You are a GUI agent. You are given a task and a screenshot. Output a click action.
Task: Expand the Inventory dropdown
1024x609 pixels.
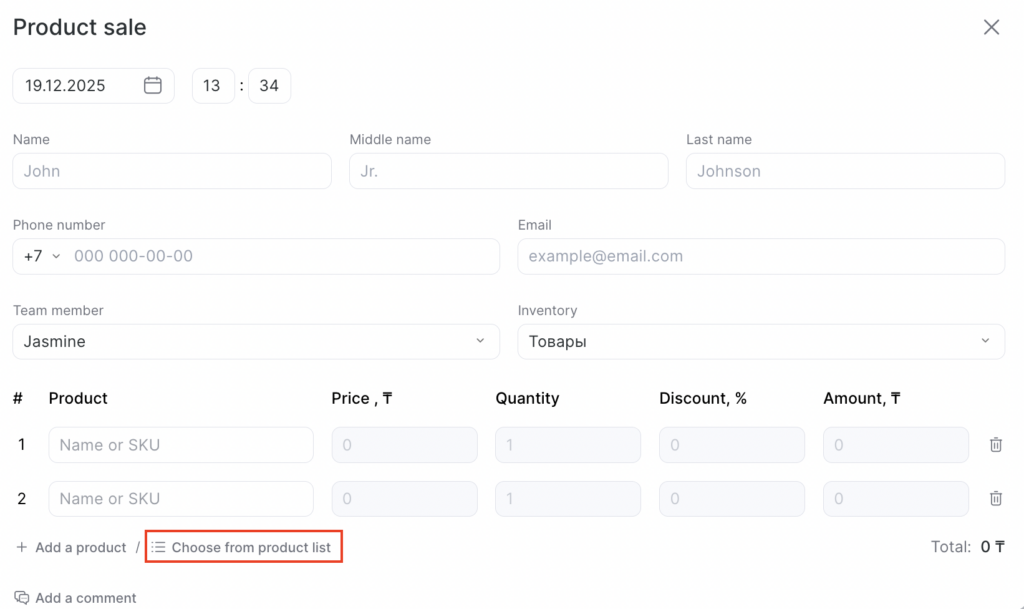point(985,342)
